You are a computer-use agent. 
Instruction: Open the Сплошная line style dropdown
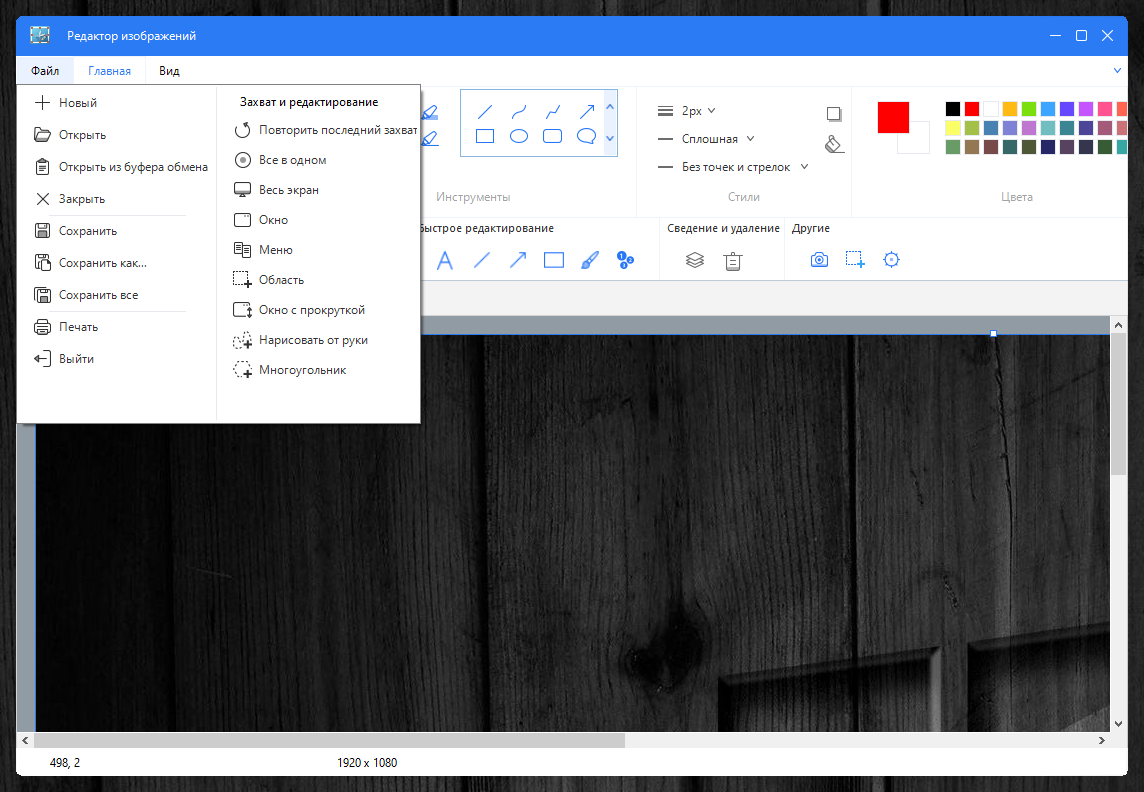pos(706,139)
